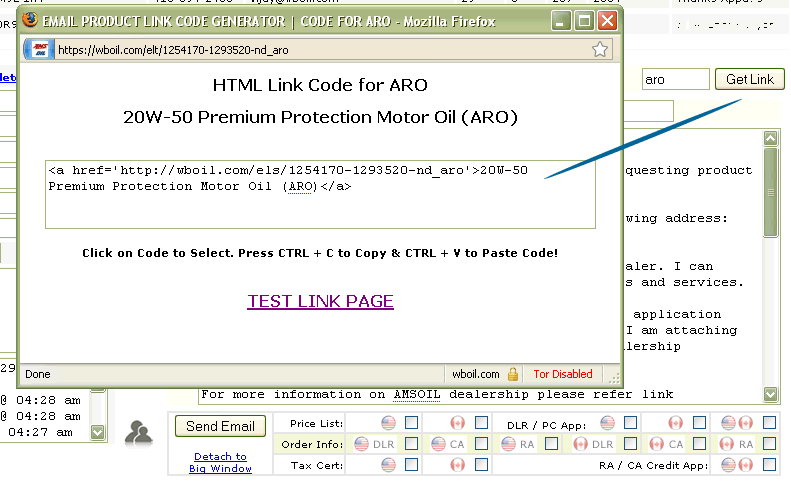The height and width of the screenshot is (486, 791).
Task: Click the US flag in the Tax Cert row
Action: (x=388, y=465)
